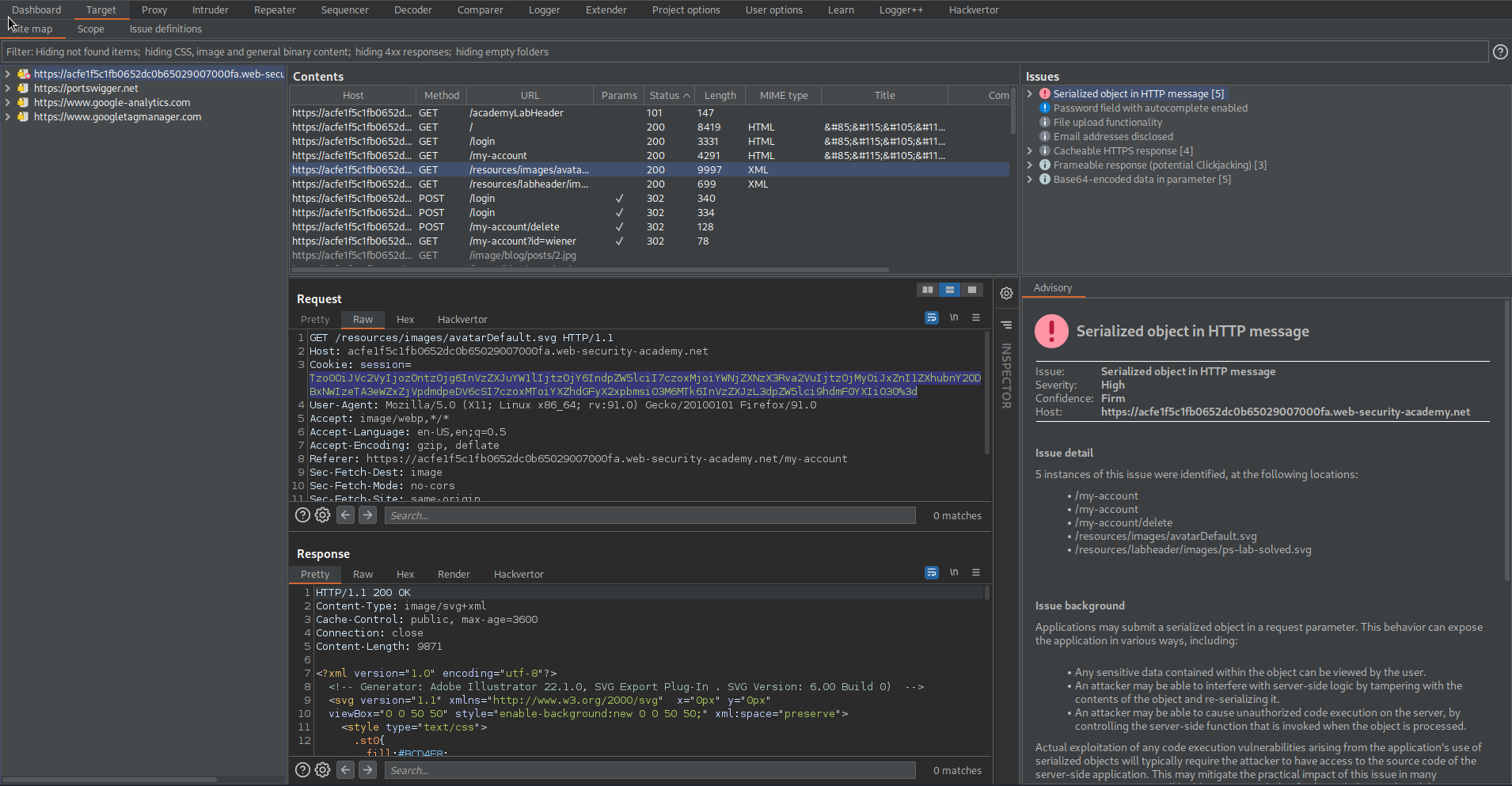Viewport: 1512px width, 786px height.
Task: Open the Repeater tab
Action: (x=275, y=9)
